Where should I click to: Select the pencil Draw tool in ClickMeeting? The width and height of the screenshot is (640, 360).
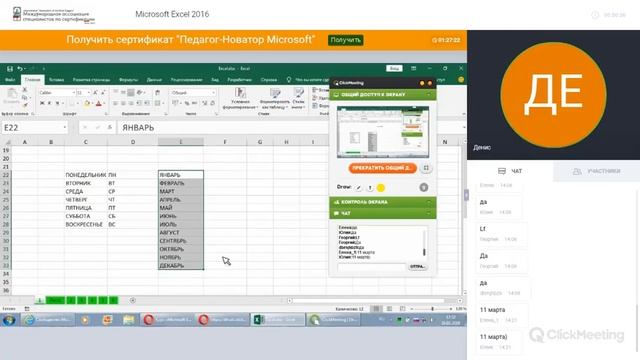pyautogui.click(x=358, y=188)
